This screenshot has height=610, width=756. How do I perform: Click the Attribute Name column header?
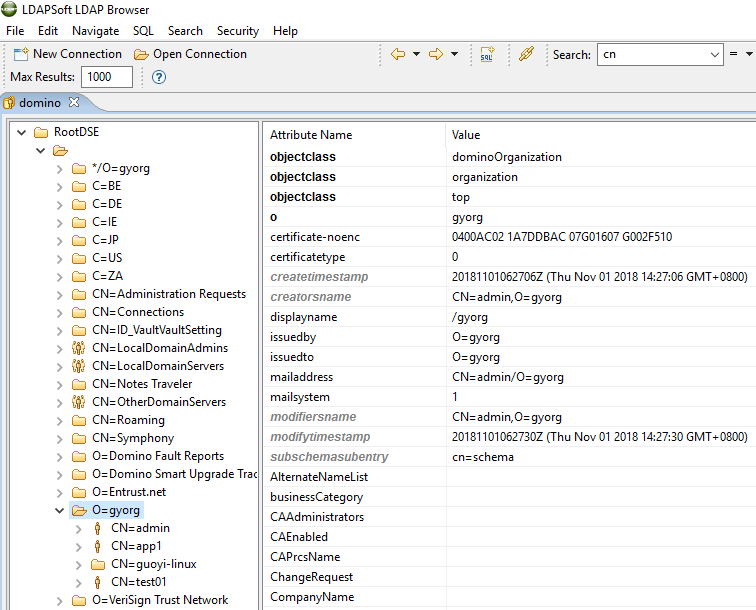310,135
